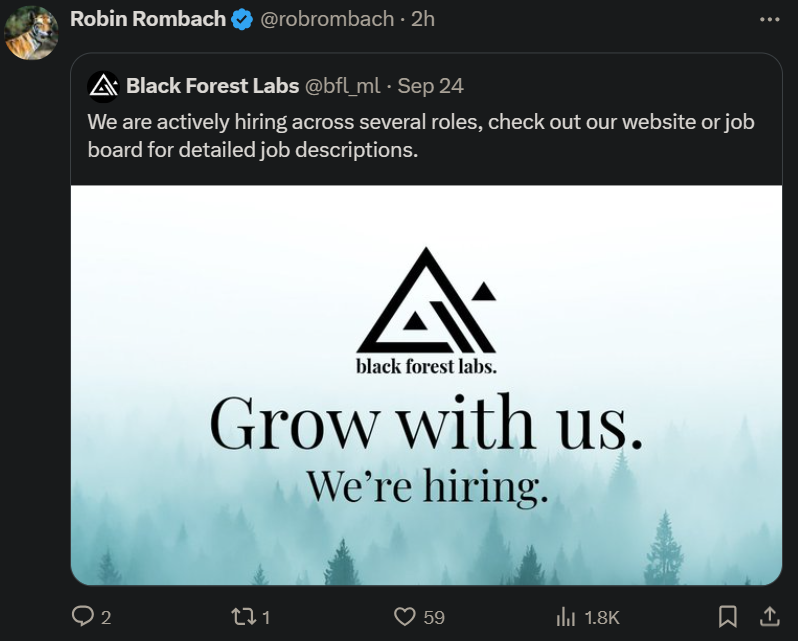Open the Sep 24 quoted tweet date
The image size is (798, 641).
click(431, 85)
